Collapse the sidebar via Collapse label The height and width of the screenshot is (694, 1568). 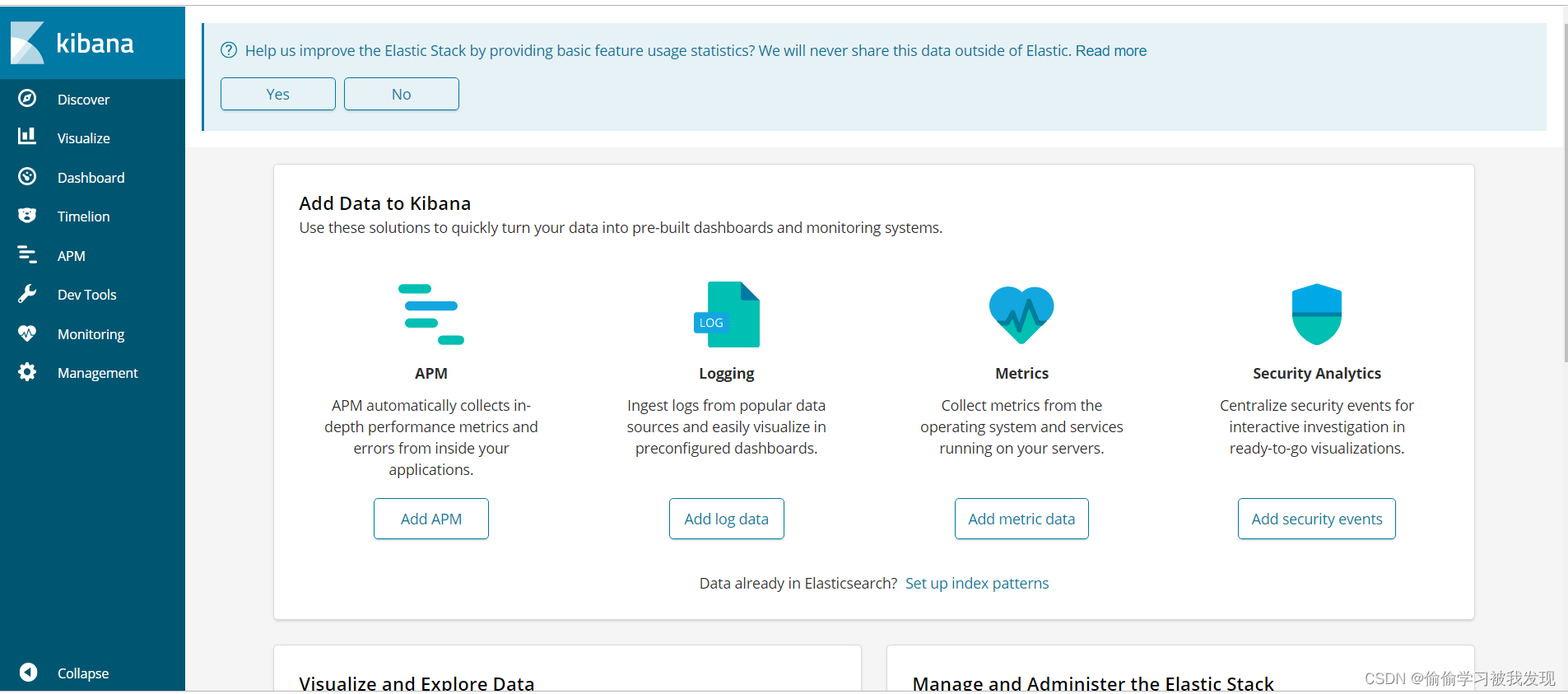pos(83,673)
